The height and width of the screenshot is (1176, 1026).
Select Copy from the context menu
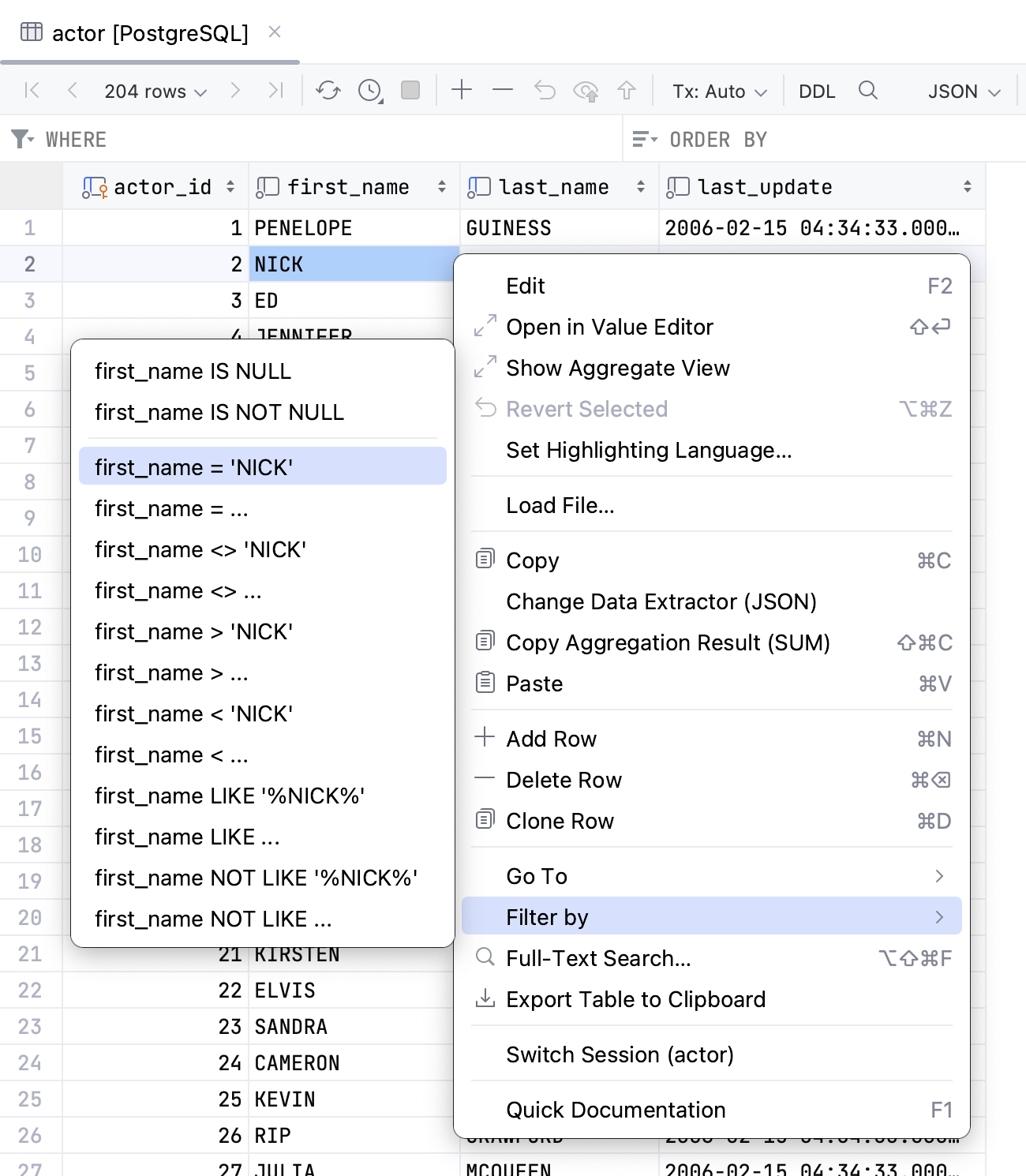[x=532, y=560]
